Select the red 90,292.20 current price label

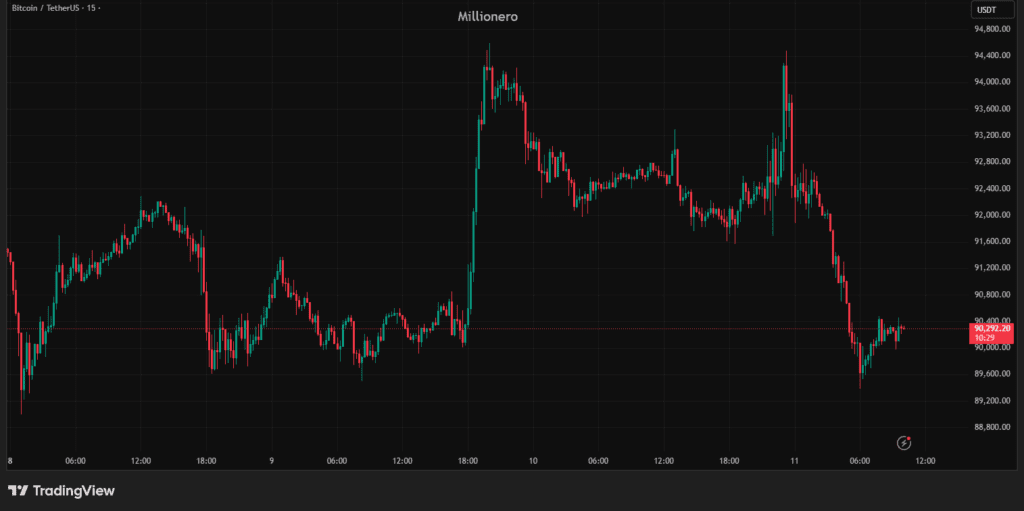(991, 328)
